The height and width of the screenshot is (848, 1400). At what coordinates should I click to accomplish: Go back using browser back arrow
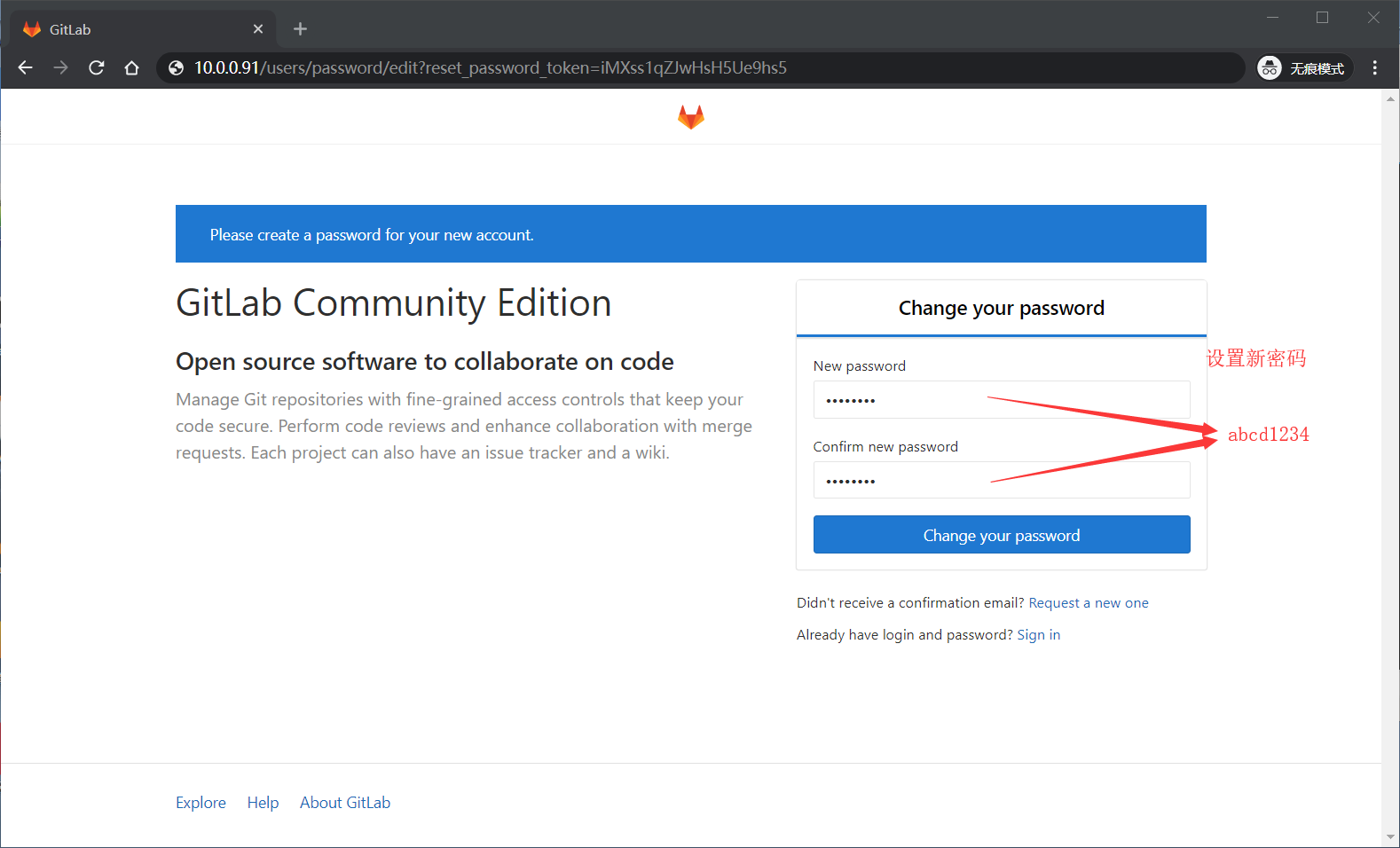(x=25, y=68)
